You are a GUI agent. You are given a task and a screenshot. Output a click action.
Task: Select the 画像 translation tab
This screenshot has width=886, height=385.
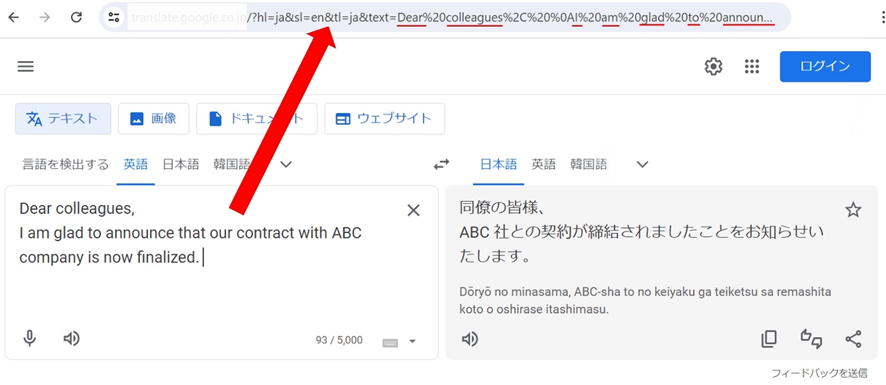(x=154, y=119)
